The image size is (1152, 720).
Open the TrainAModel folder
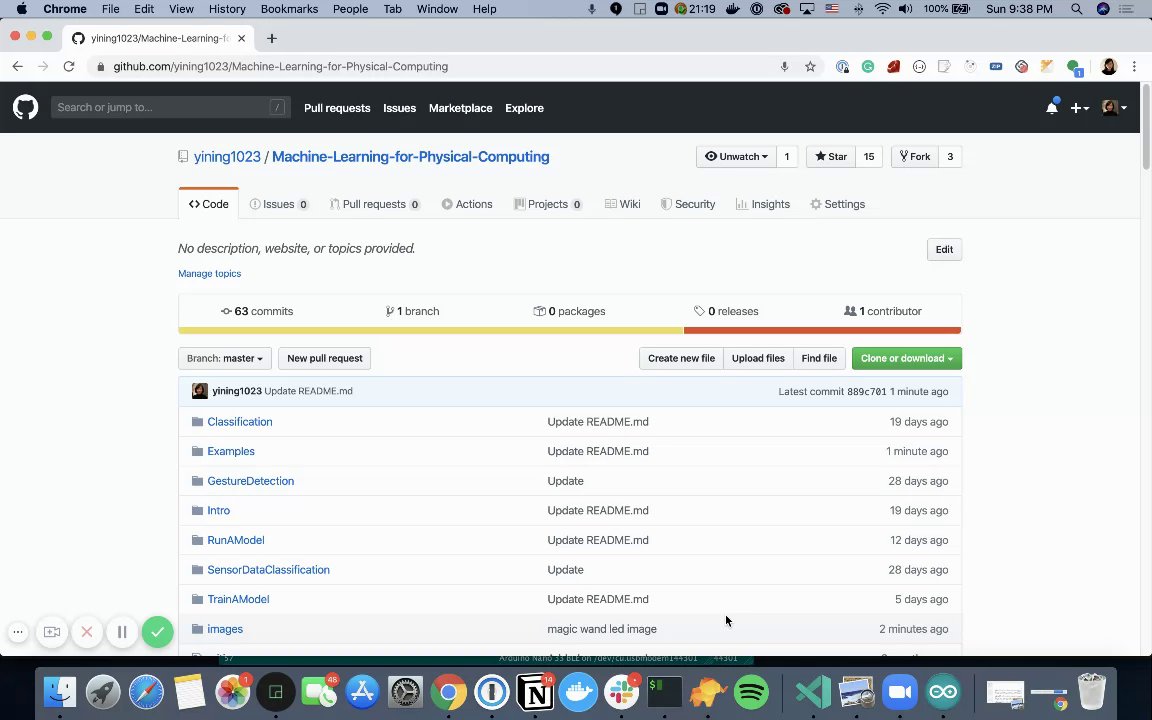[238, 600]
